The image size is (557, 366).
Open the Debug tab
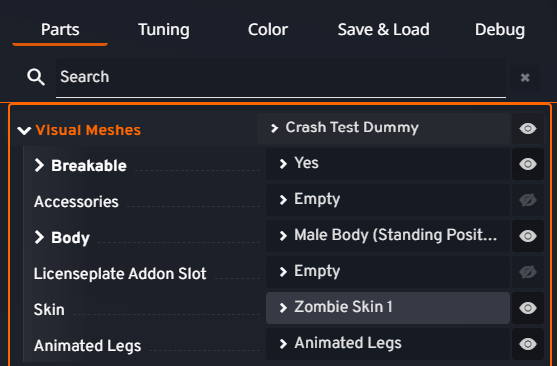(x=500, y=30)
